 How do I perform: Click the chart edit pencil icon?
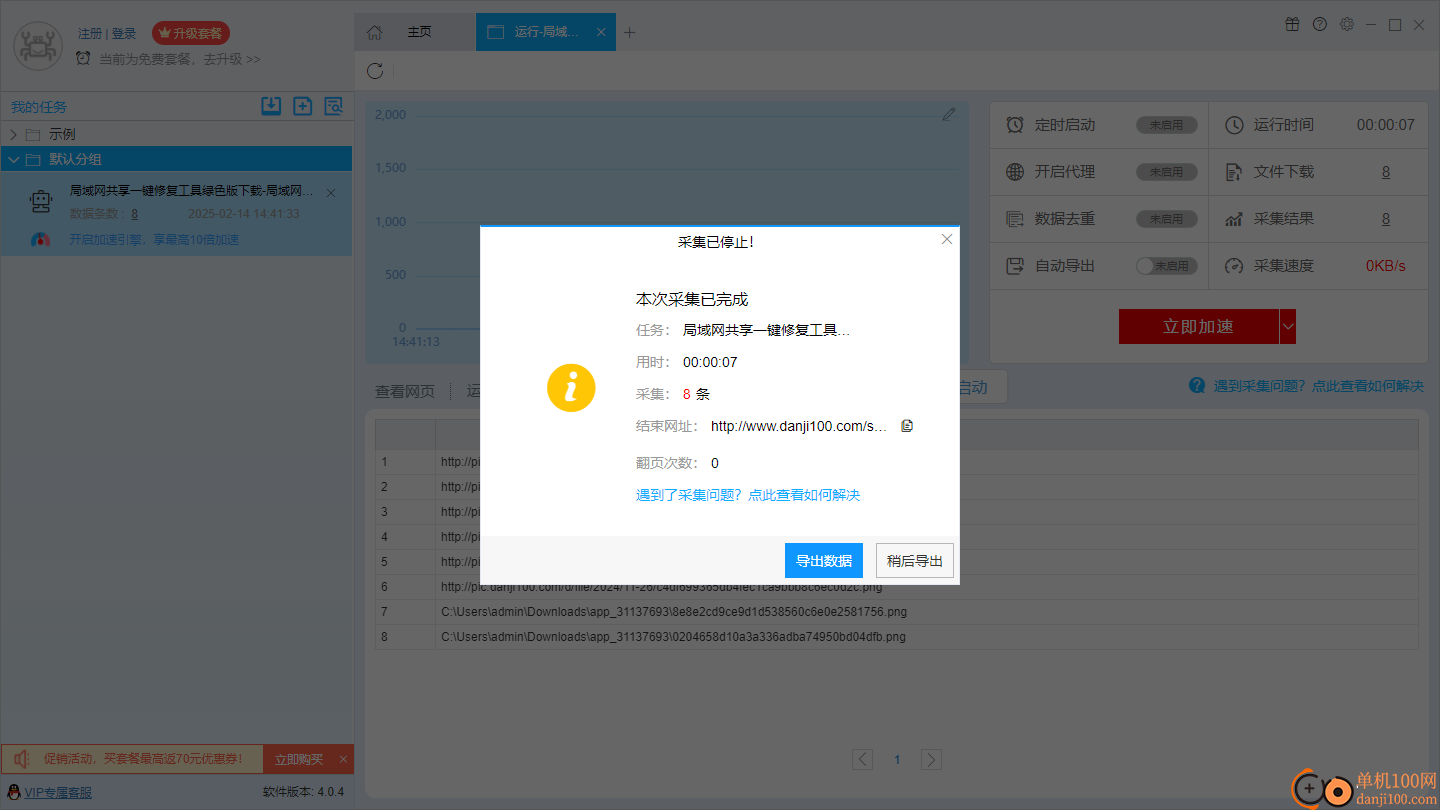[949, 114]
